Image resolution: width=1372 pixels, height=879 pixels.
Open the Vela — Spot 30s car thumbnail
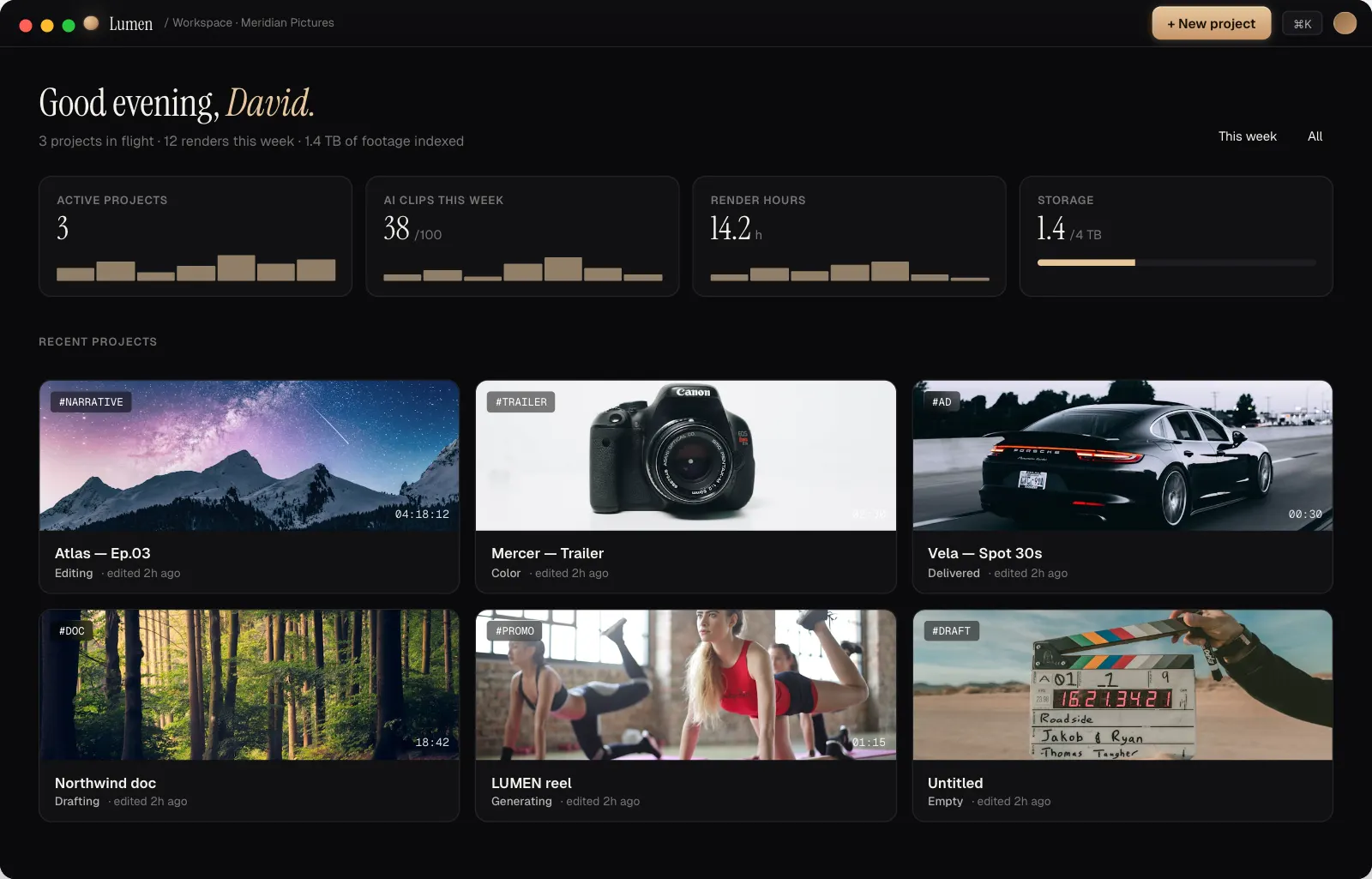pyautogui.click(x=1122, y=456)
